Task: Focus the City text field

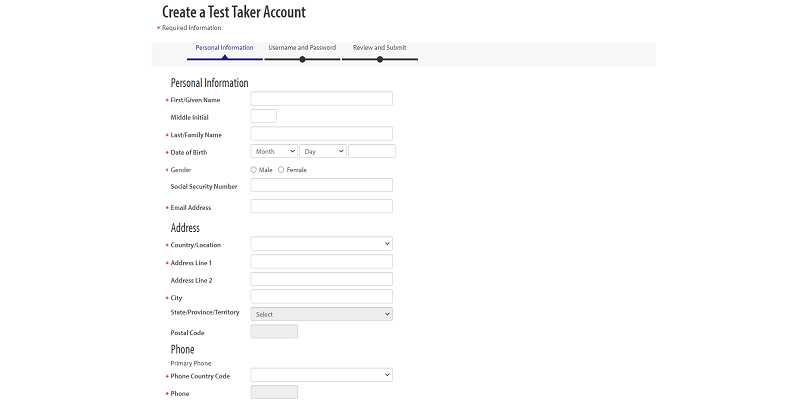Action: [x=321, y=297]
